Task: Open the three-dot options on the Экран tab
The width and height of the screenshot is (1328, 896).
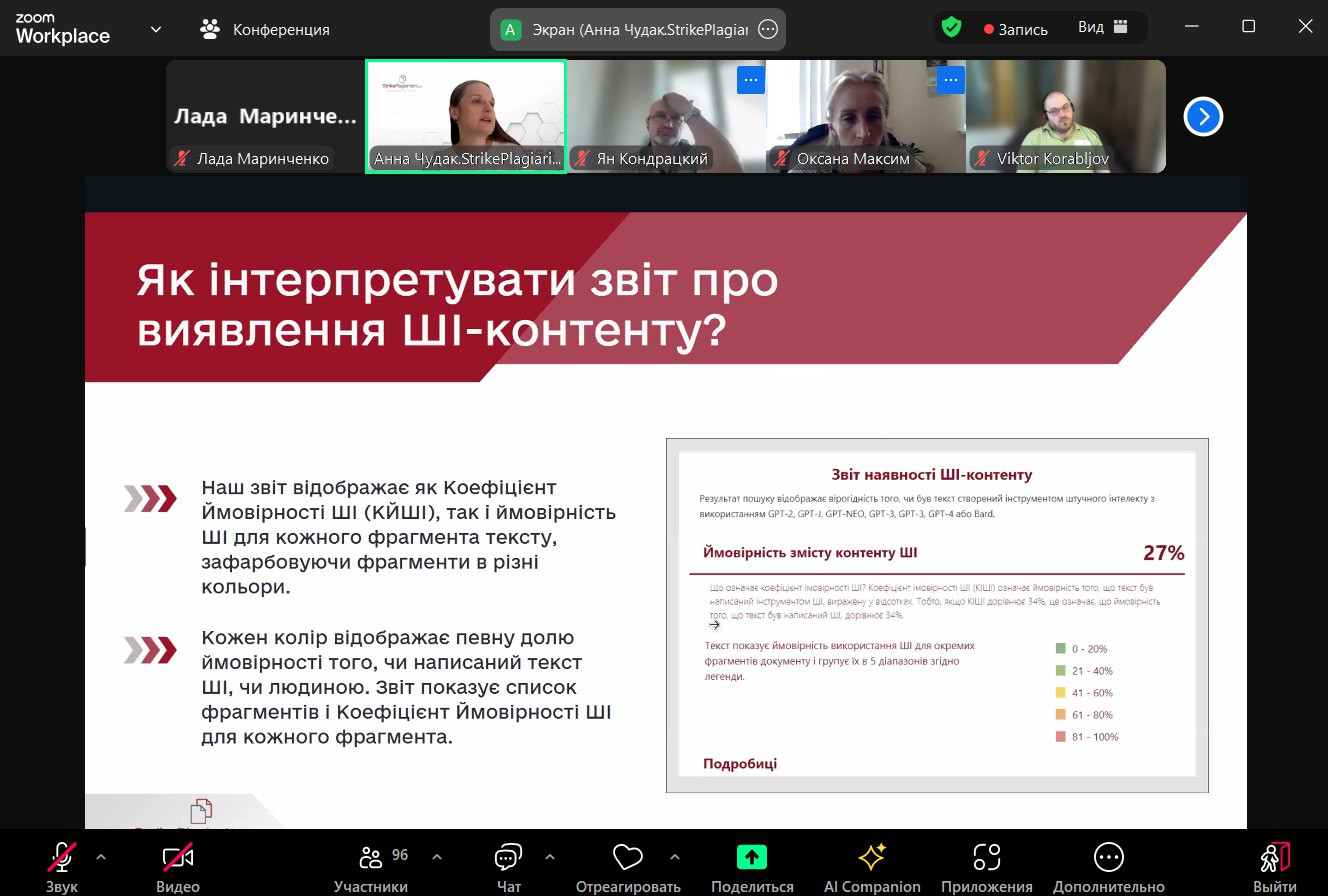Action: pyautogui.click(x=768, y=29)
